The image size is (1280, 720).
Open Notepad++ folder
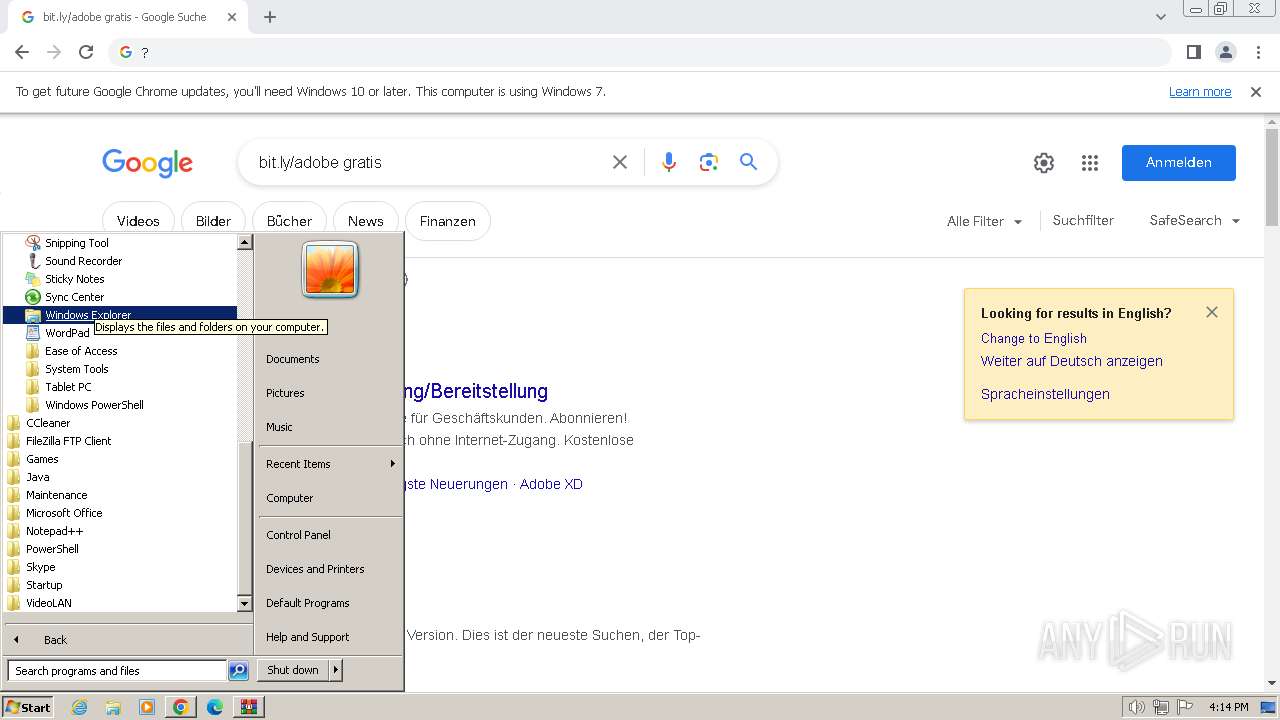pyautogui.click(x=54, y=531)
